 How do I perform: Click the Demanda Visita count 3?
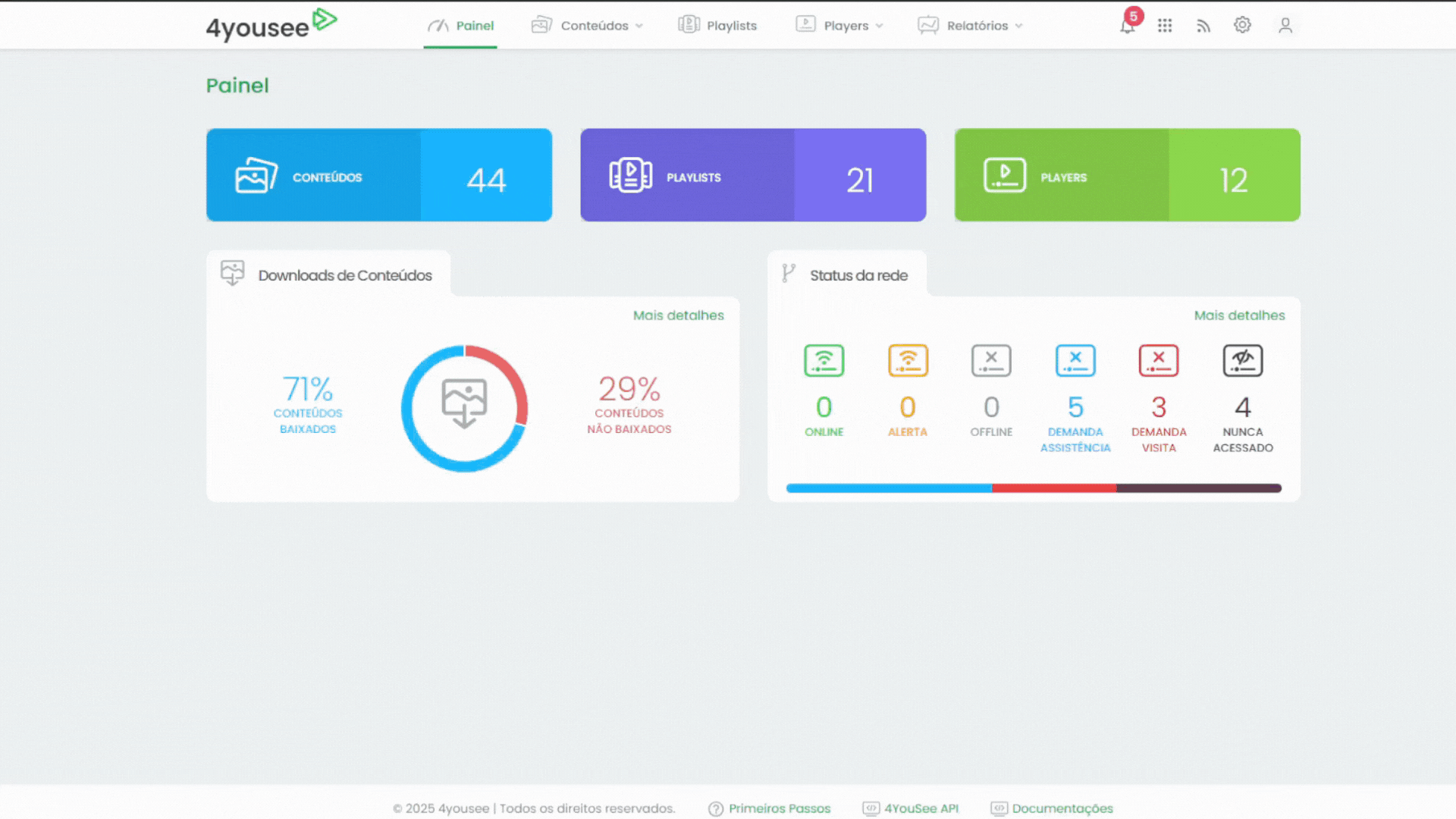(x=1159, y=407)
